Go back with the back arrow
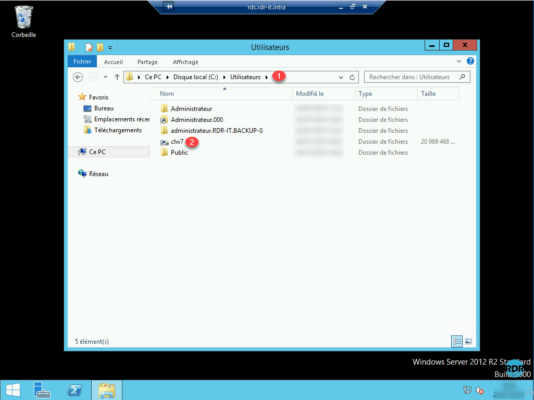This screenshot has height=400, width=534. point(78,77)
